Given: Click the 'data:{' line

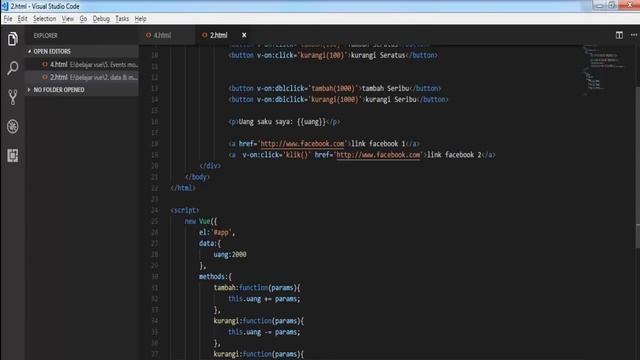Looking at the screenshot, I should pos(210,243).
